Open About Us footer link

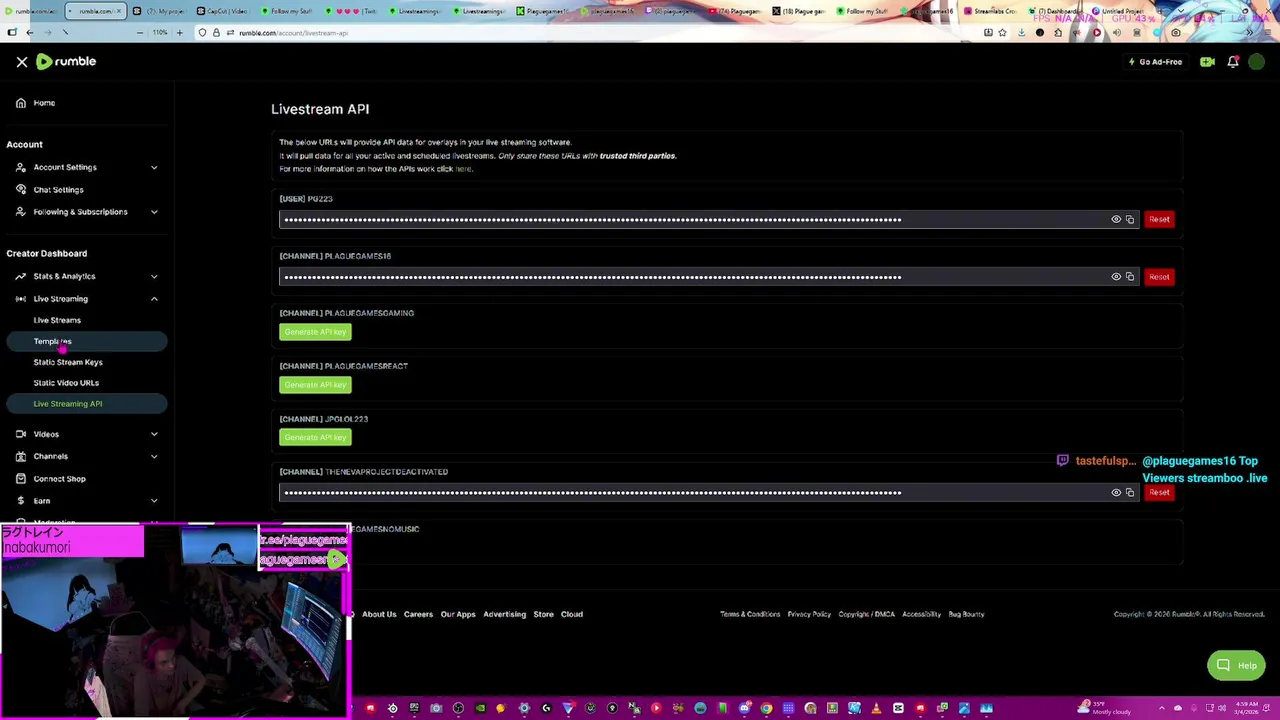point(379,614)
